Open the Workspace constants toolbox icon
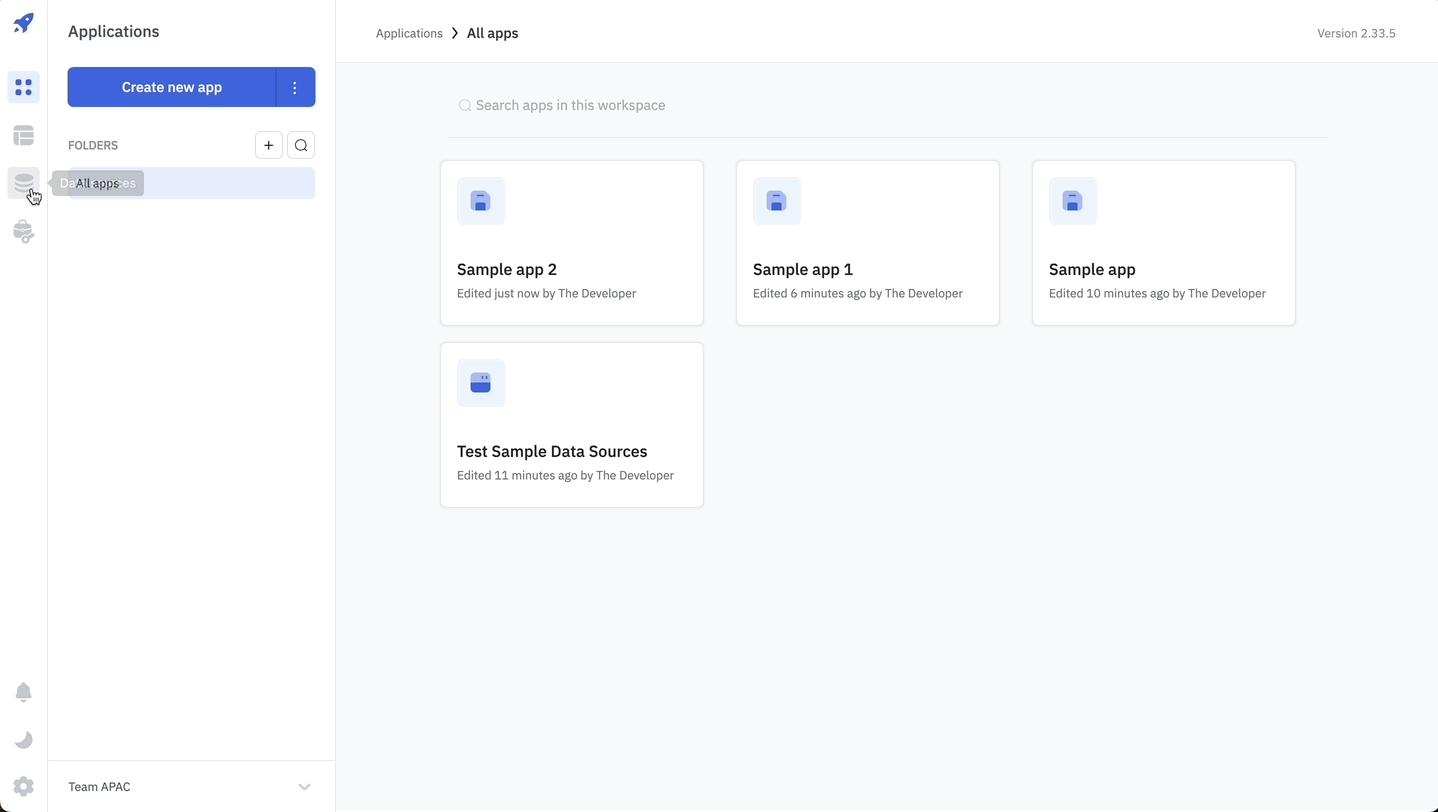1438x812 pixels. [x=24, y=231]
